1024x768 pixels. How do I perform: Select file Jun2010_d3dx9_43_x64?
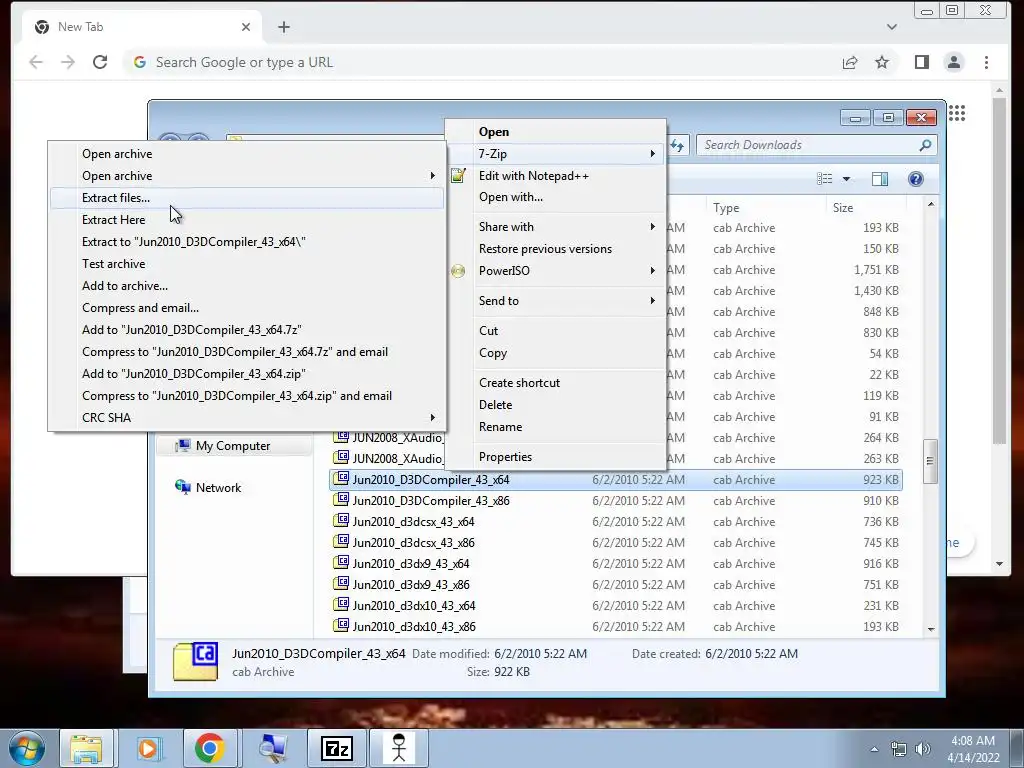616,564
